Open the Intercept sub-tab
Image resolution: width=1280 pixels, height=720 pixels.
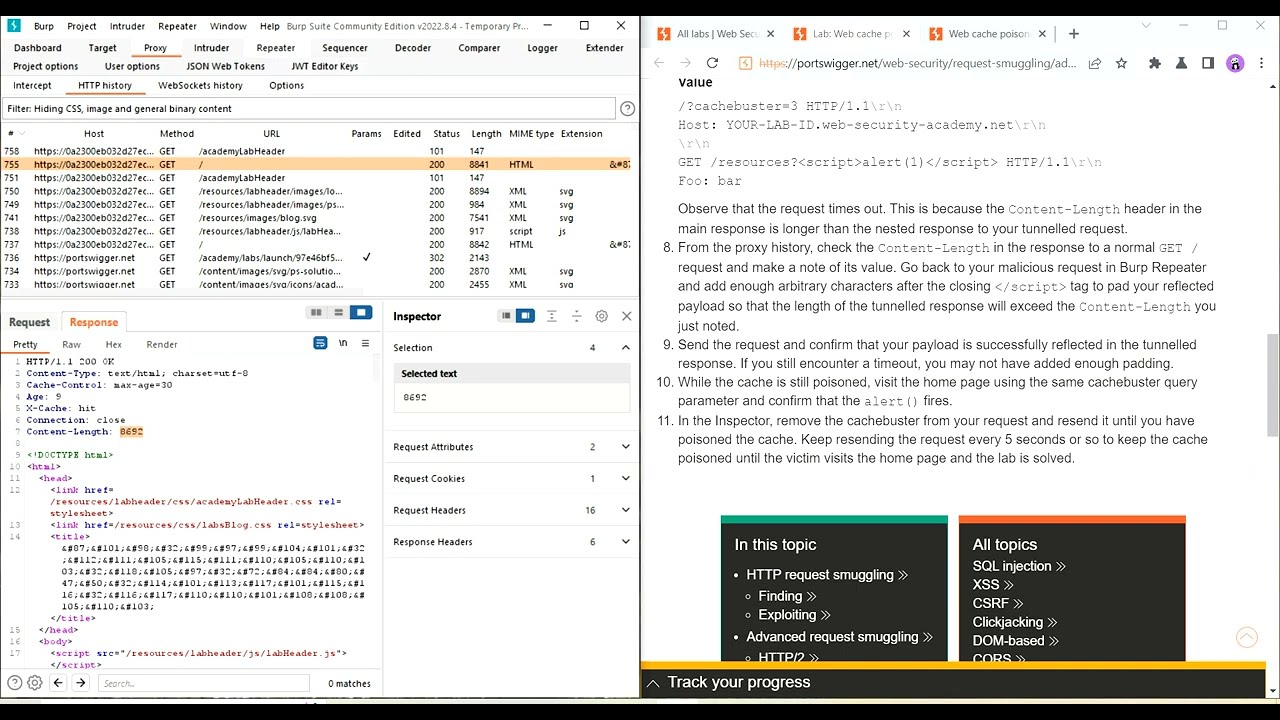coord(32,85)
